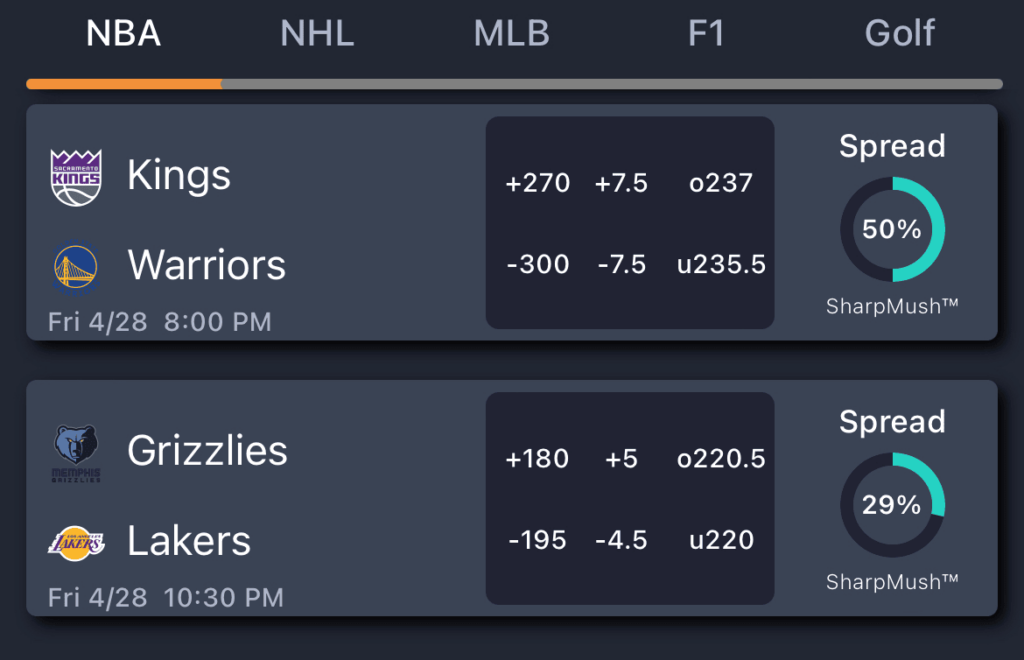Click the Fri 4/28 8:00 PM game time
This screenshot has width=1024, height=660.
pyautogui.click(x=160, y=322)
